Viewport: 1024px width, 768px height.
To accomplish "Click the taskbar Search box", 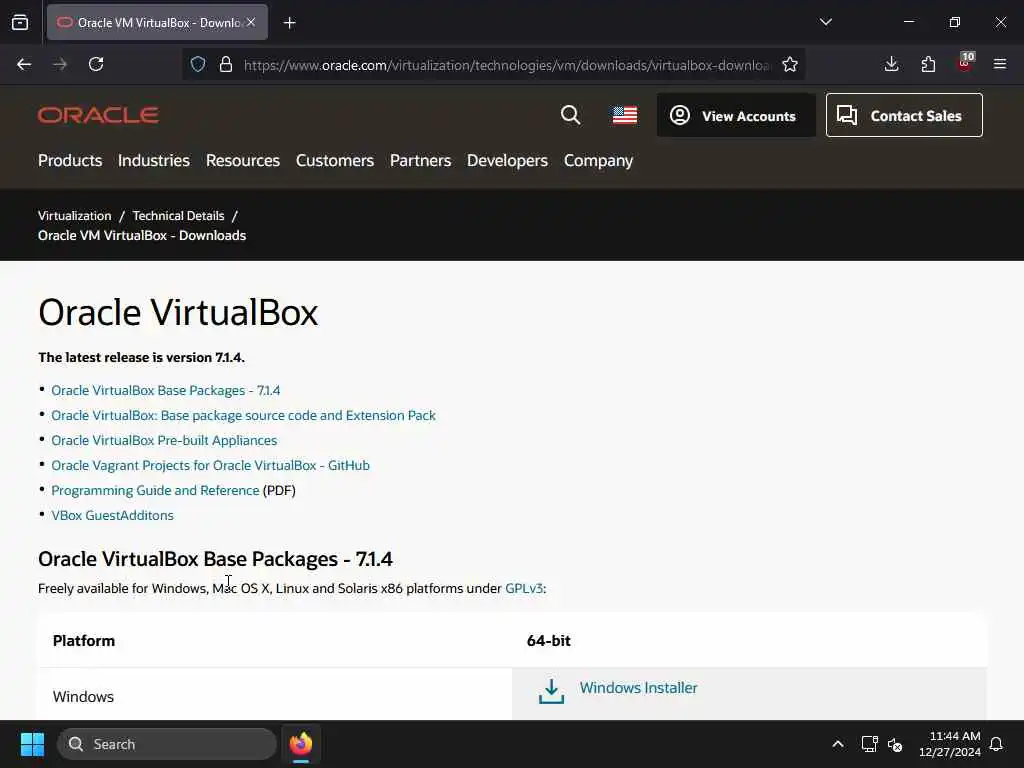I will [x=167, y=744].
